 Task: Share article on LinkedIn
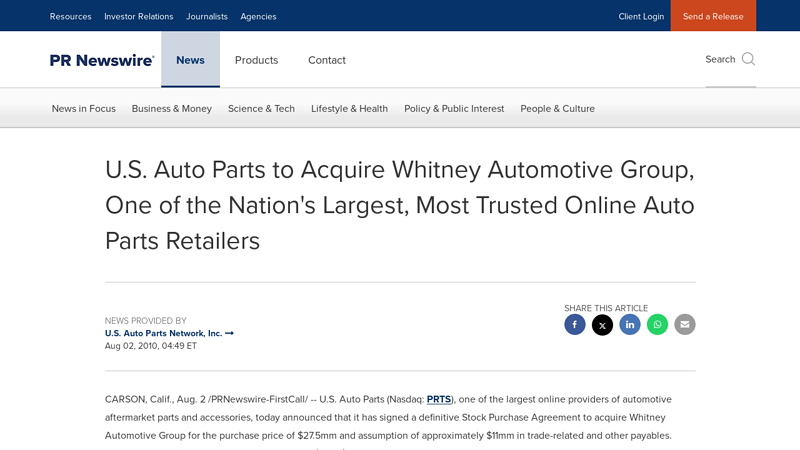(630, 324)
